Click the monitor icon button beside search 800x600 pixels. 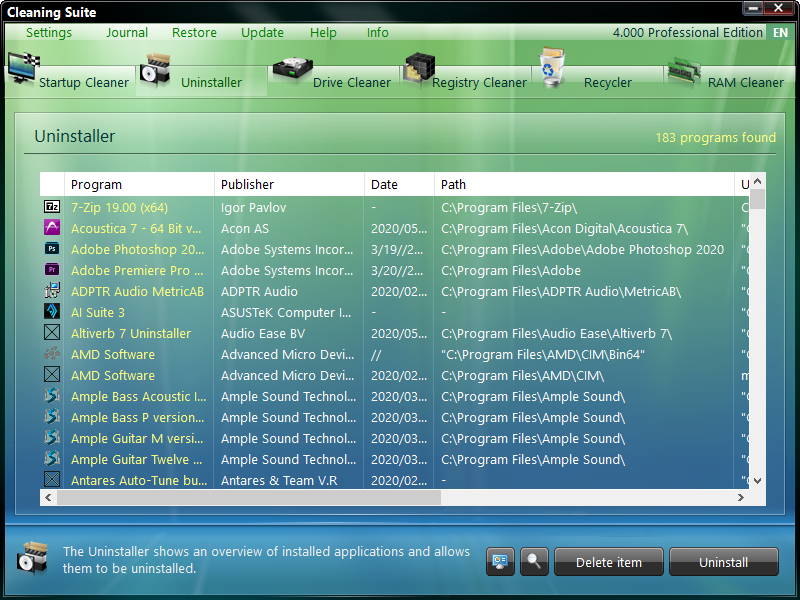click(500, 562)
